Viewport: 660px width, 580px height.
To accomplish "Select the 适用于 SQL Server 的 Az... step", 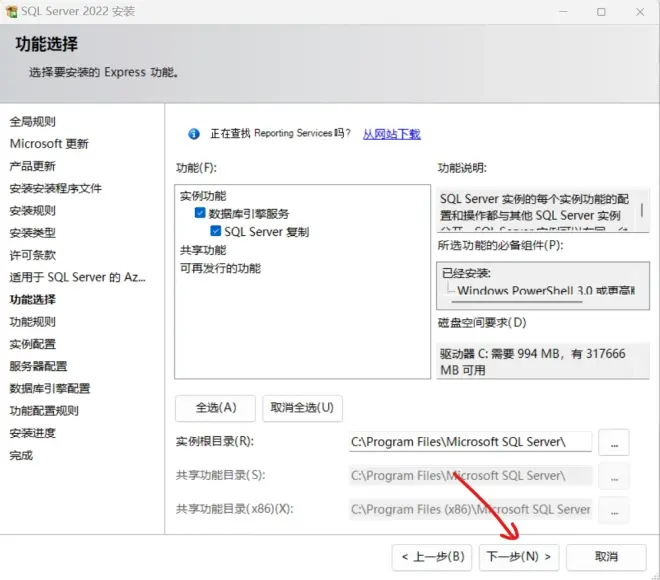I will click(77, 277).
